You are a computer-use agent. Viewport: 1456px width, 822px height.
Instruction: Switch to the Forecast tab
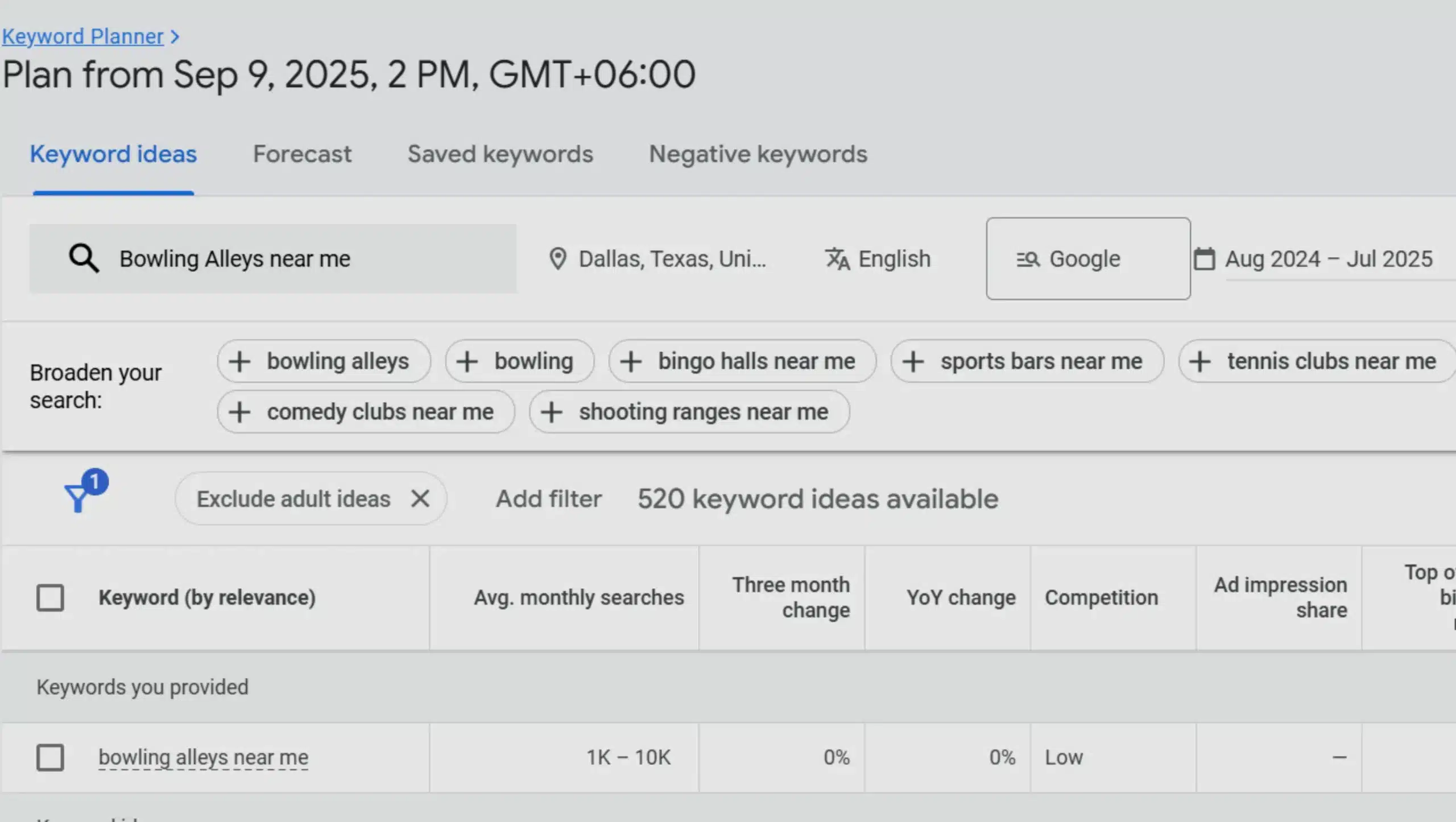302,154
